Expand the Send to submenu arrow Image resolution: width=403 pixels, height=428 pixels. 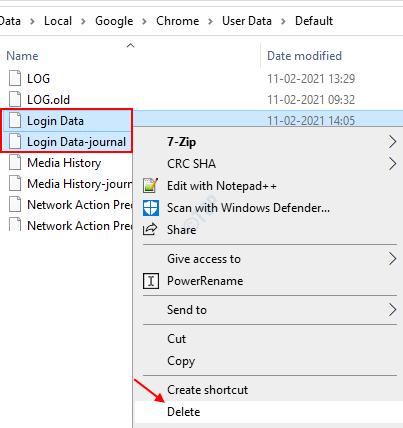392,310
